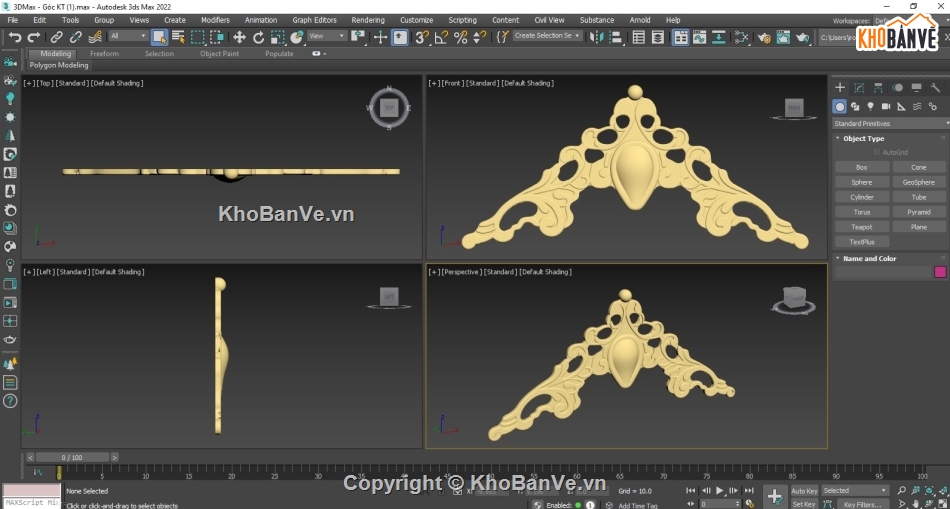Expand the Standard Primitives dropdown
The image size is (950, 509).
click(890, 124)
